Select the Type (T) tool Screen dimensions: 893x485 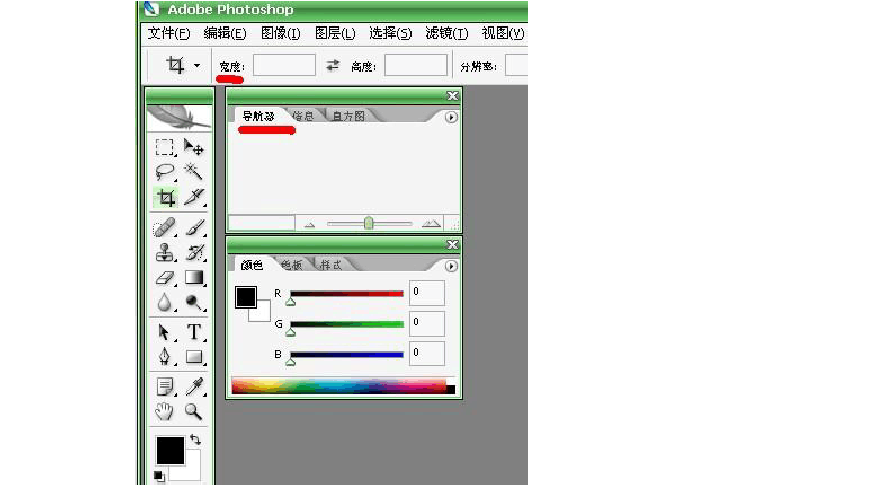(x=194, y=331)
